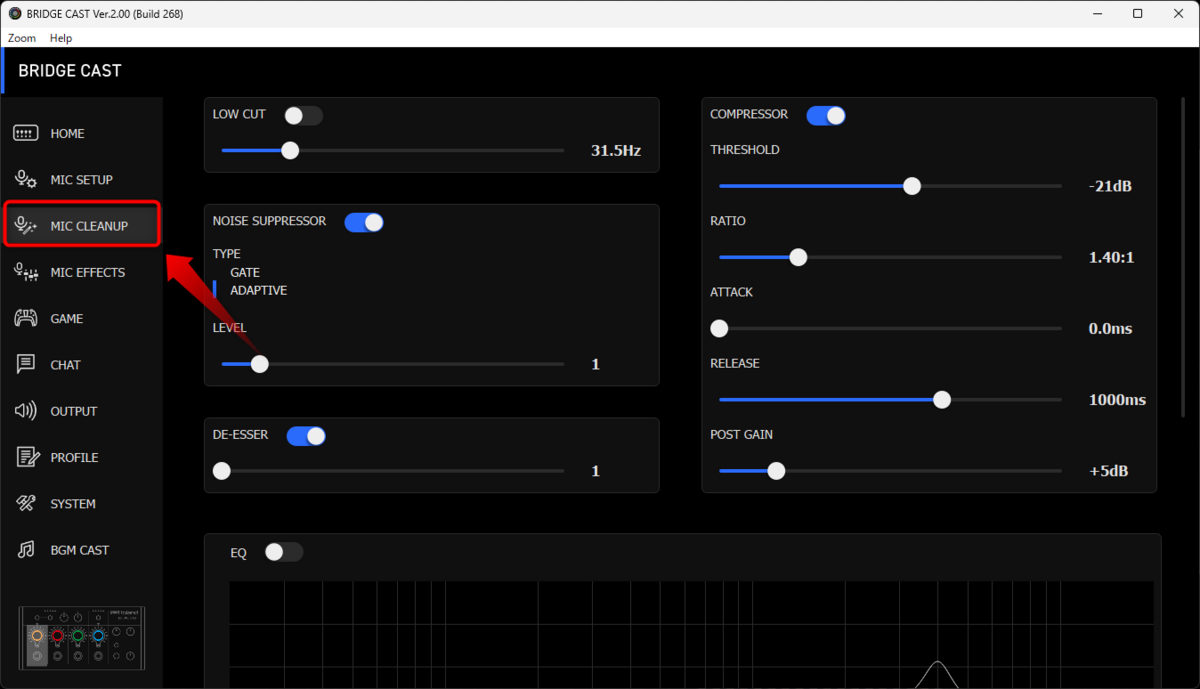Click the BRIDGE CAST device thumbnail image
Image resolution: width=1200 pixels, height=689 pixels.
(82, 639)
